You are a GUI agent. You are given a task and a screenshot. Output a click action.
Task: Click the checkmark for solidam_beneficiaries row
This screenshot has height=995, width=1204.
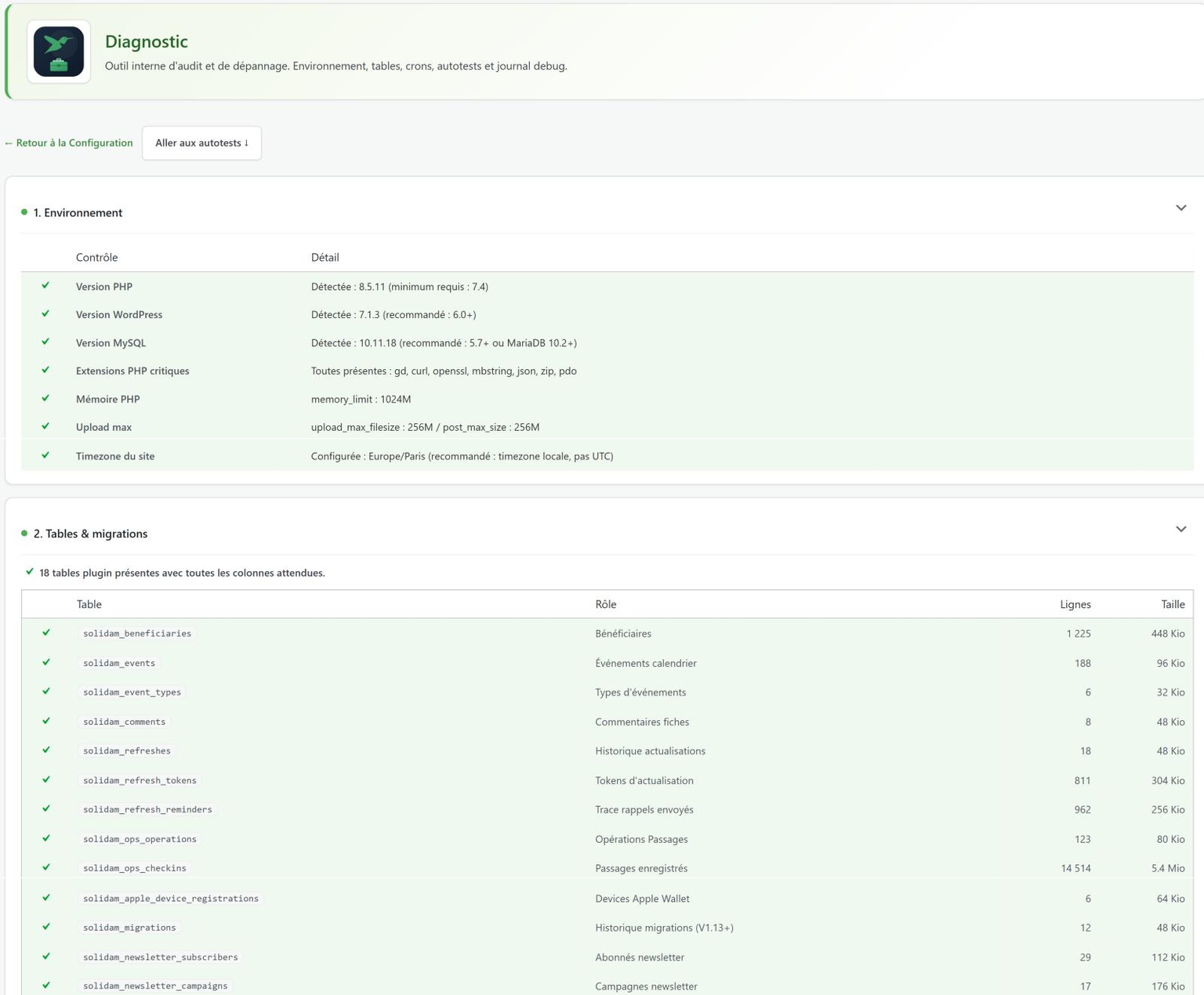(46, 633)
